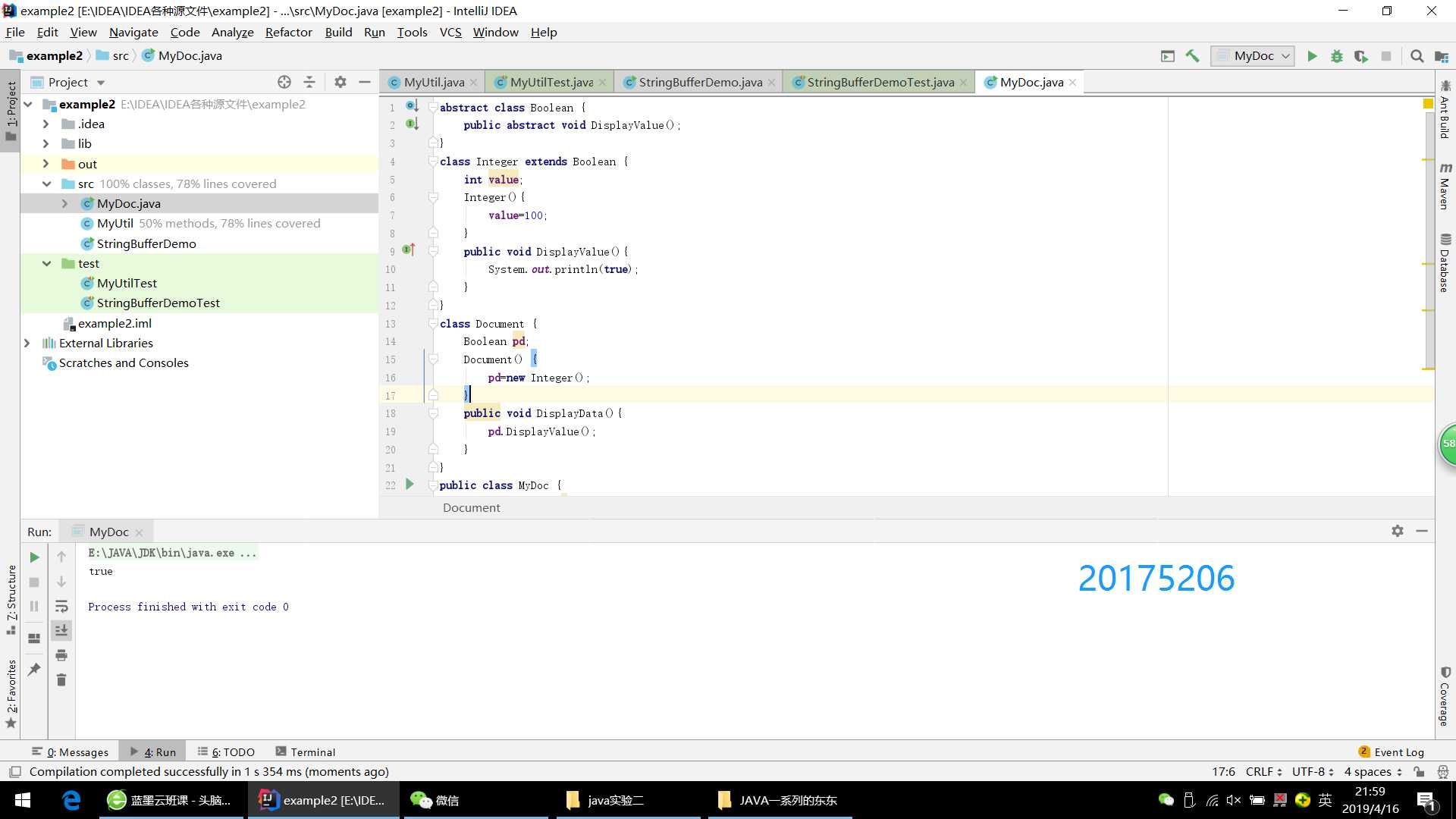1456x819 pixels.
Task: Fold the Document constructor at line 15
Action: point(433,359)
